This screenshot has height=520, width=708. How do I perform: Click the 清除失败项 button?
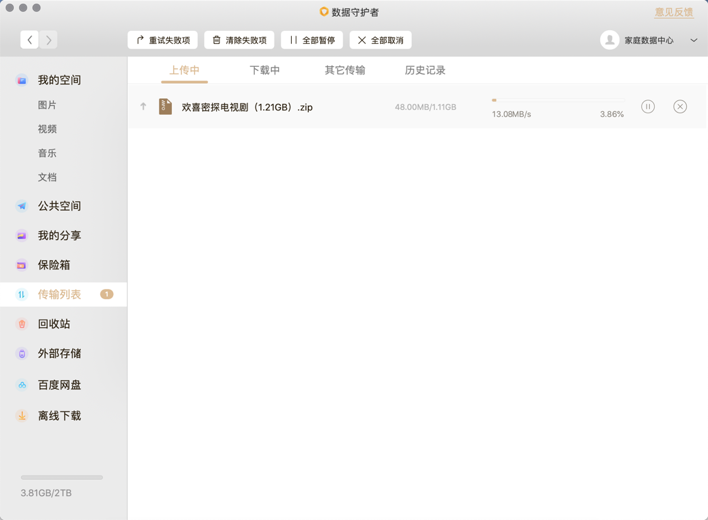pyautogui.click(x=240, y=40)
